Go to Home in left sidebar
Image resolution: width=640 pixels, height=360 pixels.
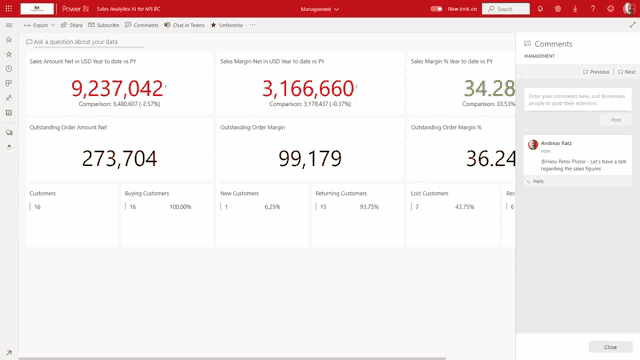(x=9, y=40)
